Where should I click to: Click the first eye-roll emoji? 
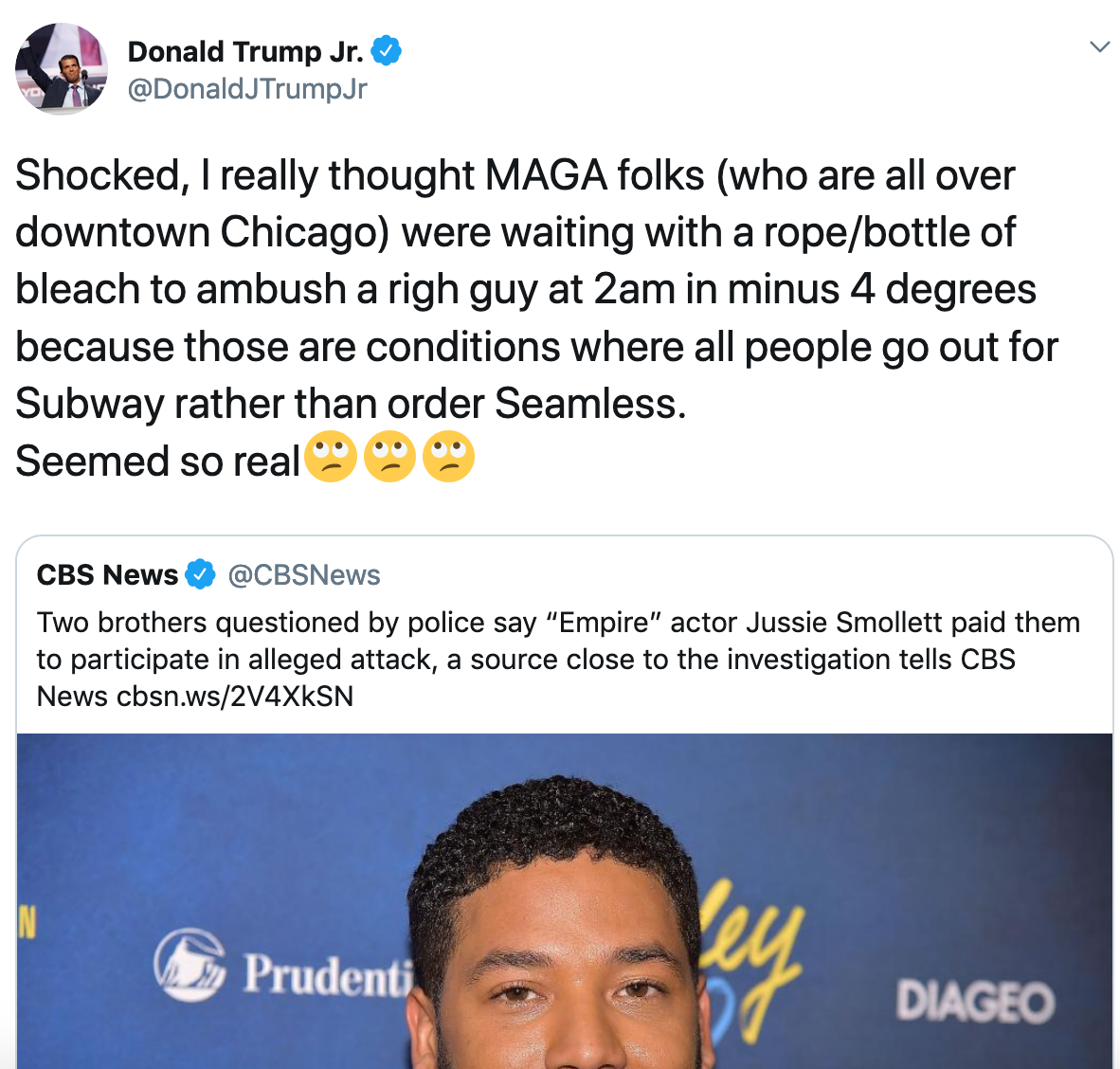click(331, 457)
